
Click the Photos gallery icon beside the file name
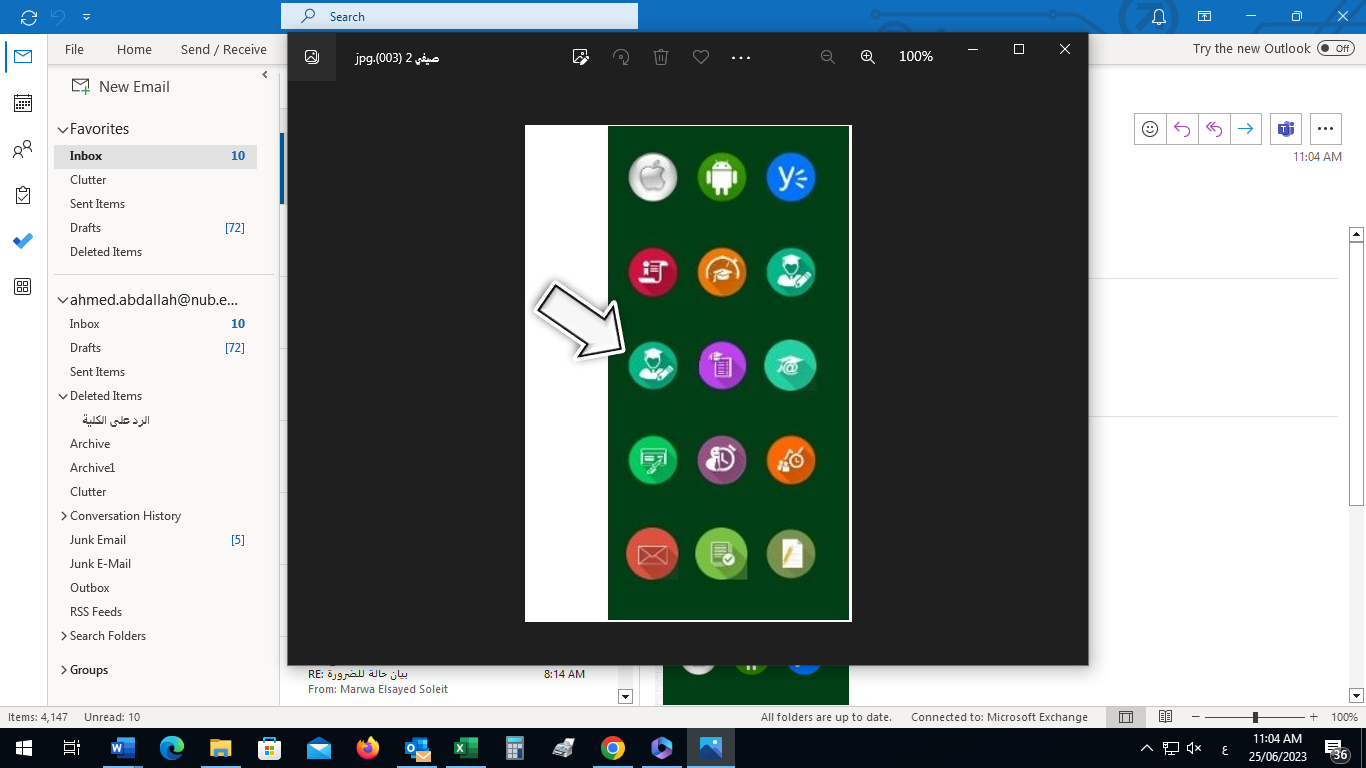[312, 57]
